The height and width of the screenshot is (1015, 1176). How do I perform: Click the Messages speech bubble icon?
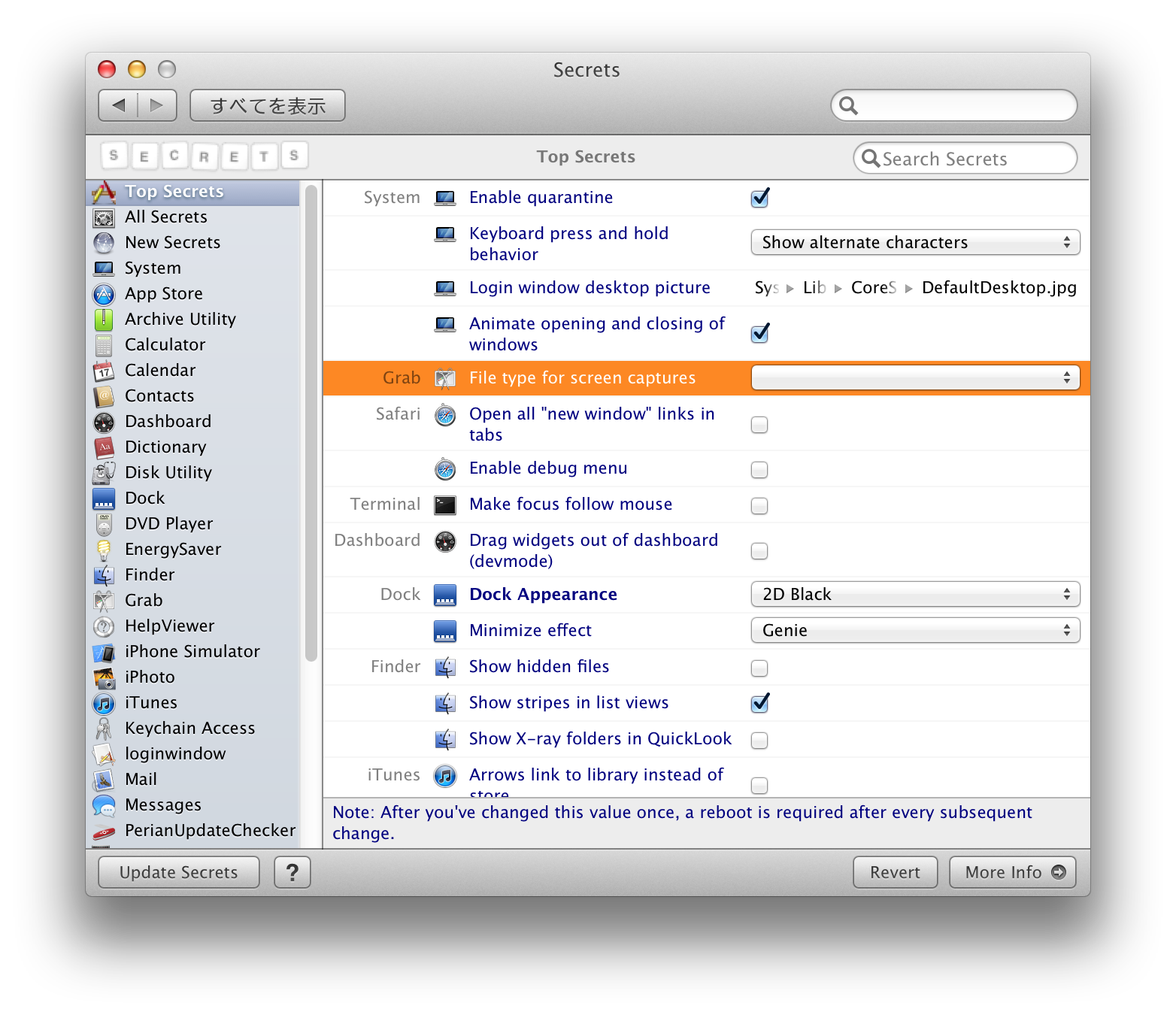tap(104, 806)
